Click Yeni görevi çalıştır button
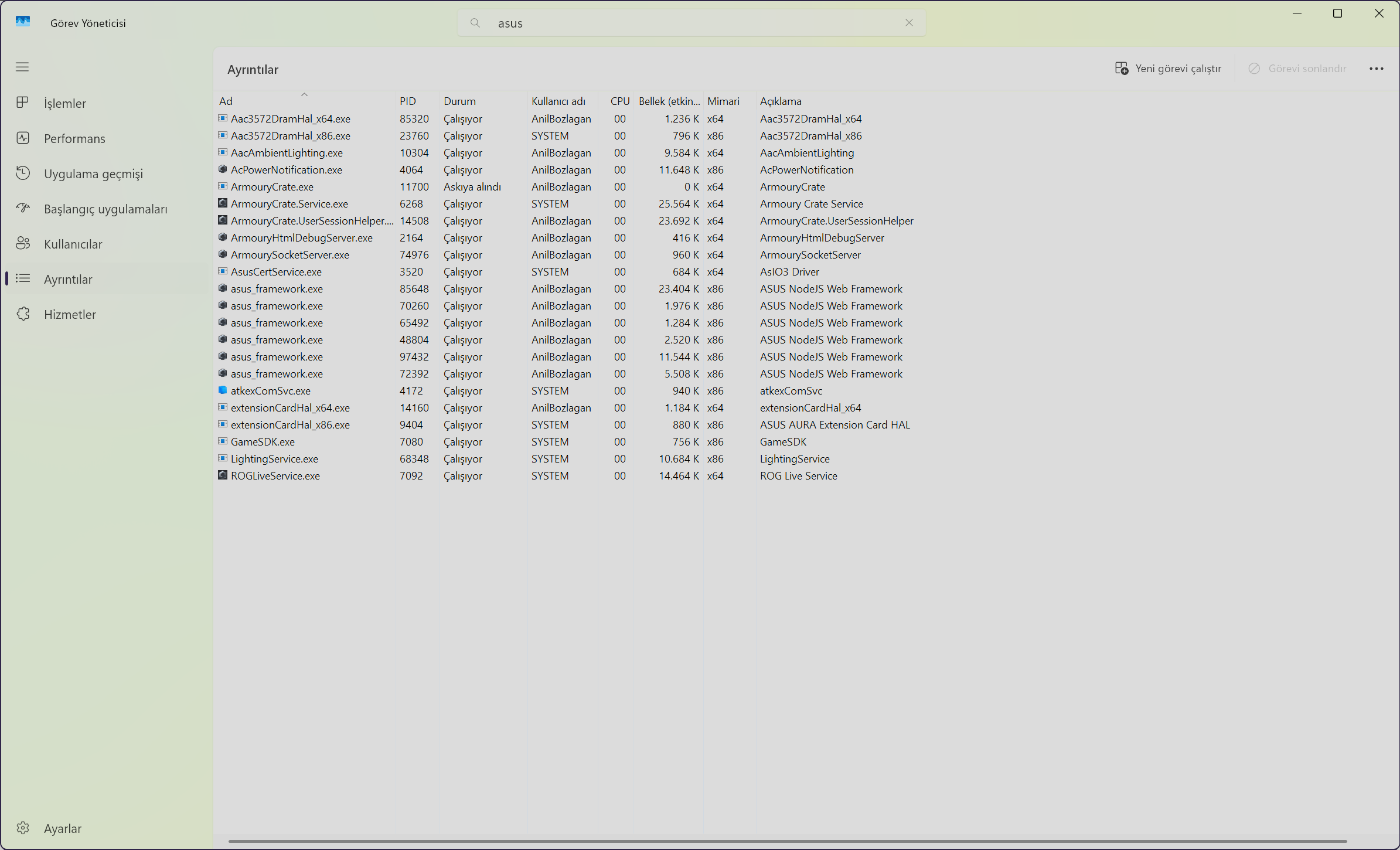This screenshot has height=850, width=1400. [x=1168, y=69]
